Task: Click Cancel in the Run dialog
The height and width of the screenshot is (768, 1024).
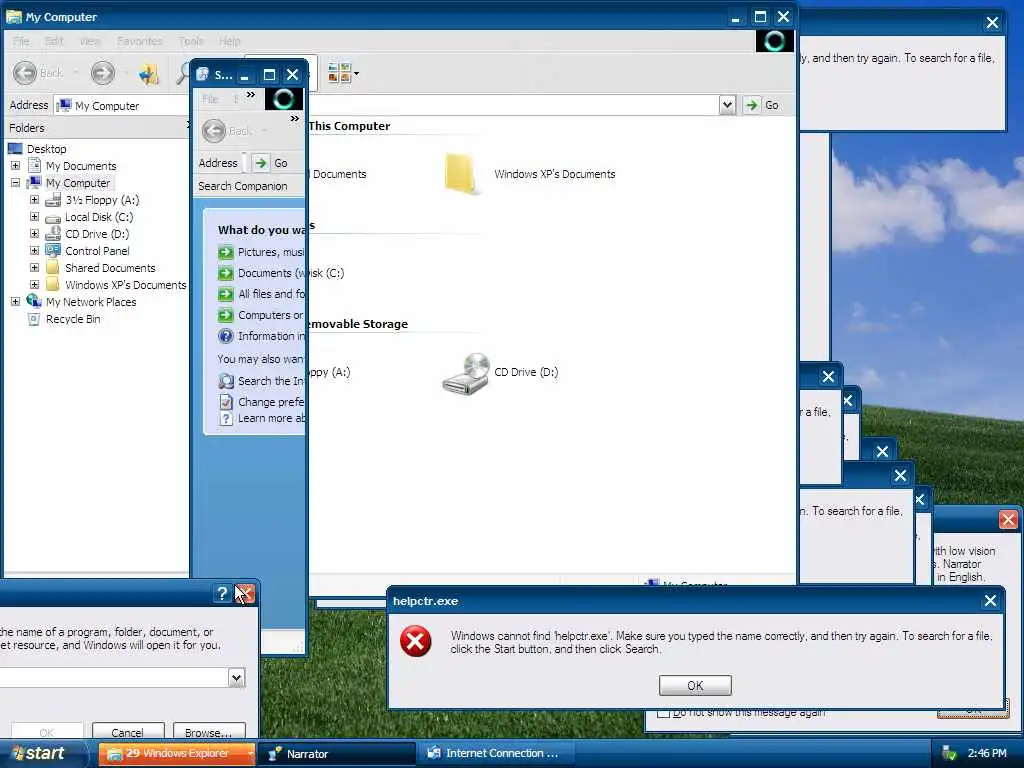Action: [x=127, y=731]
